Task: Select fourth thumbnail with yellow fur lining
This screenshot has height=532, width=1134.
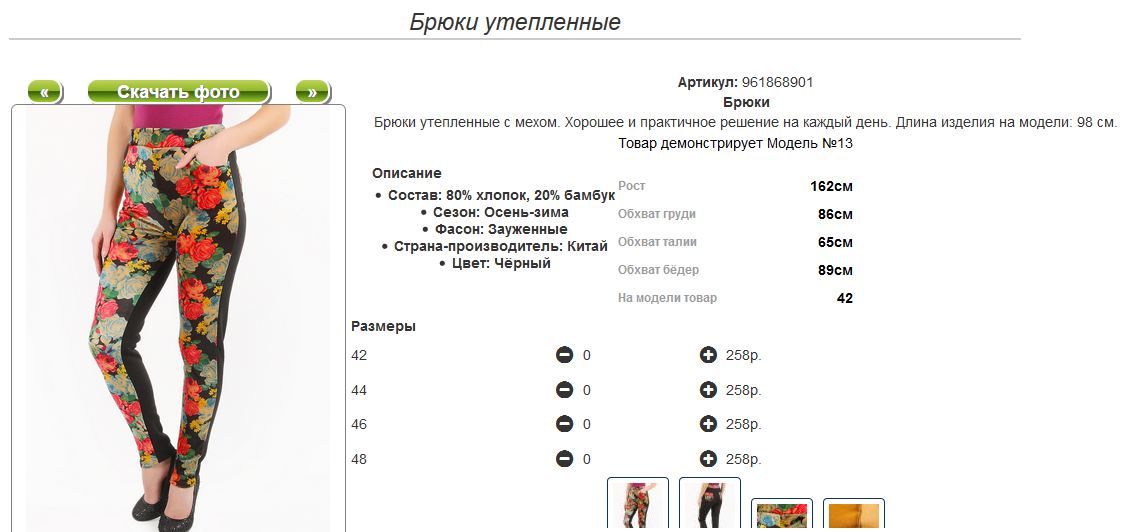Action: pos(854,515)
